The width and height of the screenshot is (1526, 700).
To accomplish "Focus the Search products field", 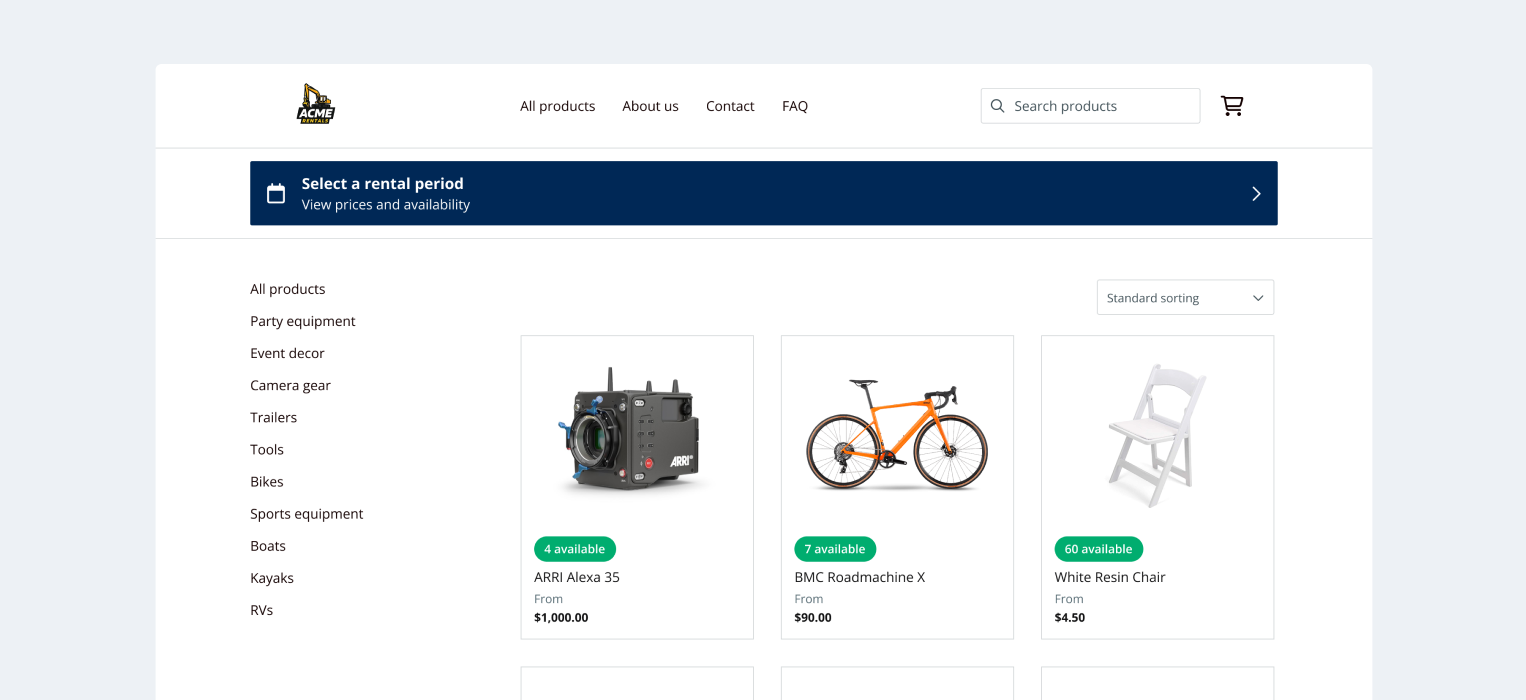I will [1090, 106].
